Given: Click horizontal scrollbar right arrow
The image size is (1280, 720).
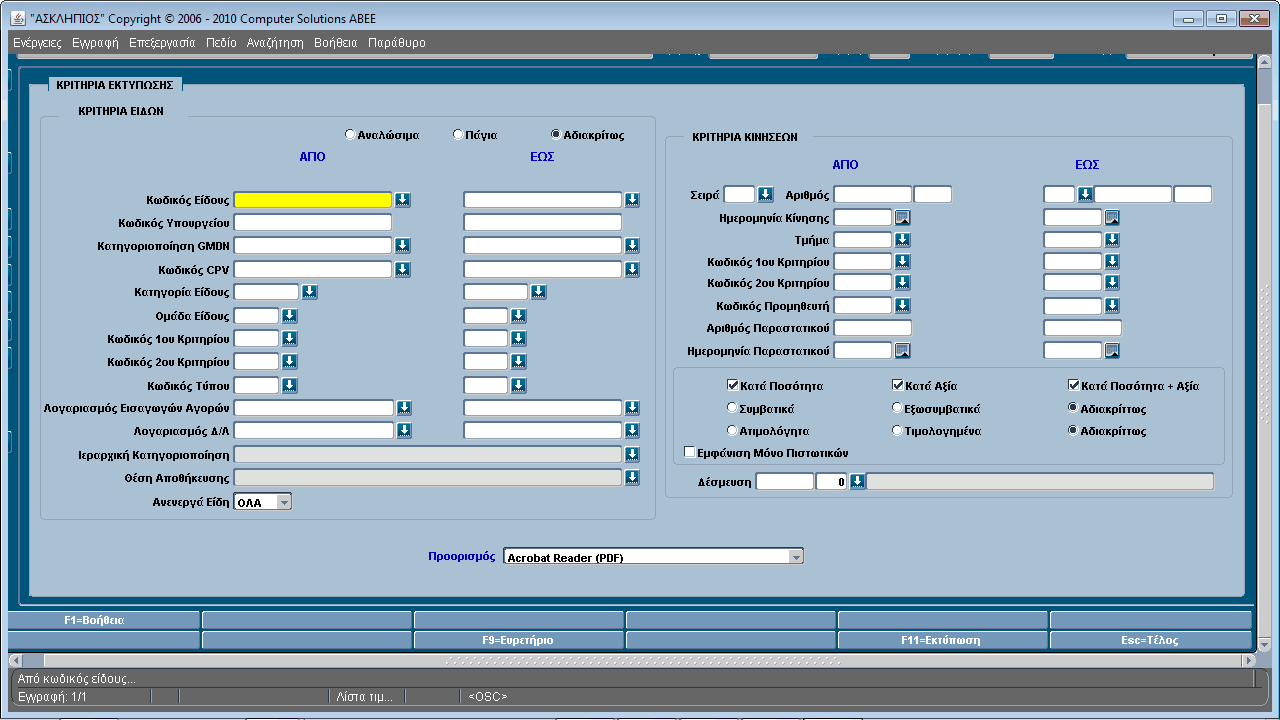Looking at the screenshot, I should (x=1248, y=661).
